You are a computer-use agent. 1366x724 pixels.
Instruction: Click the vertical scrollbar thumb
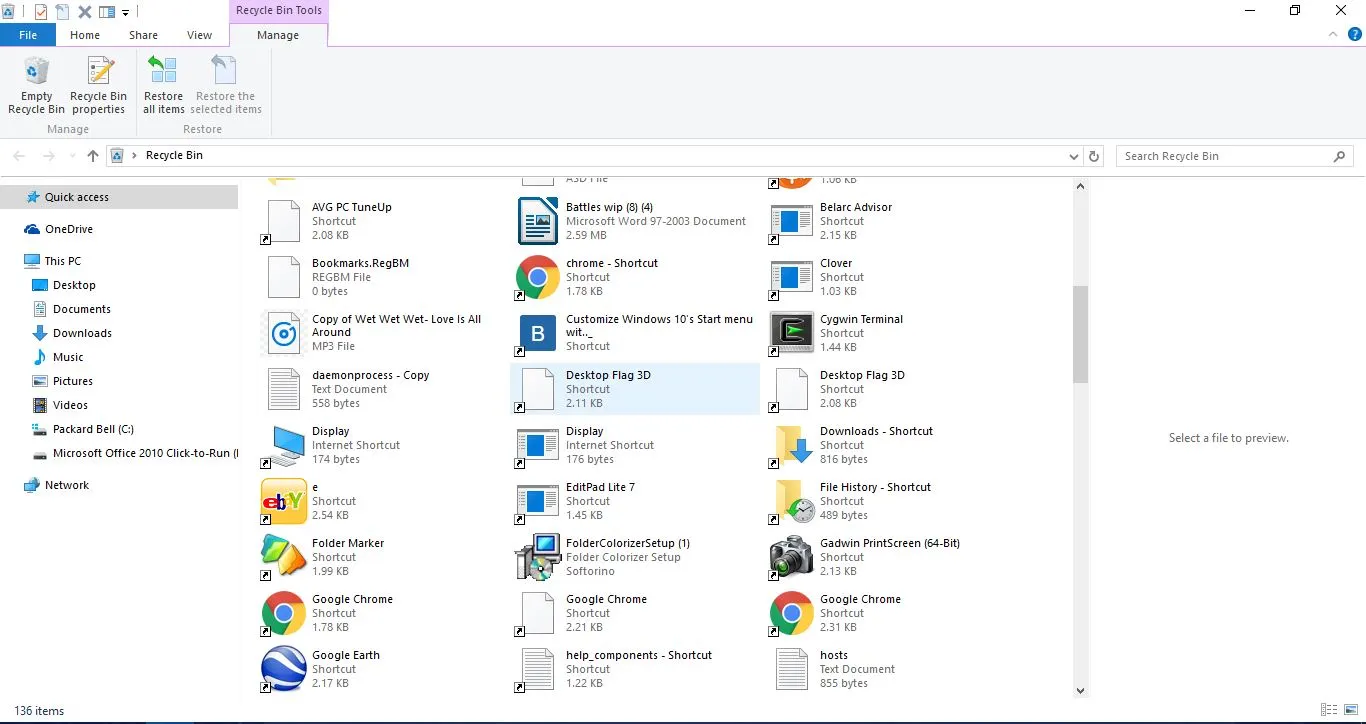[1080, 335]
